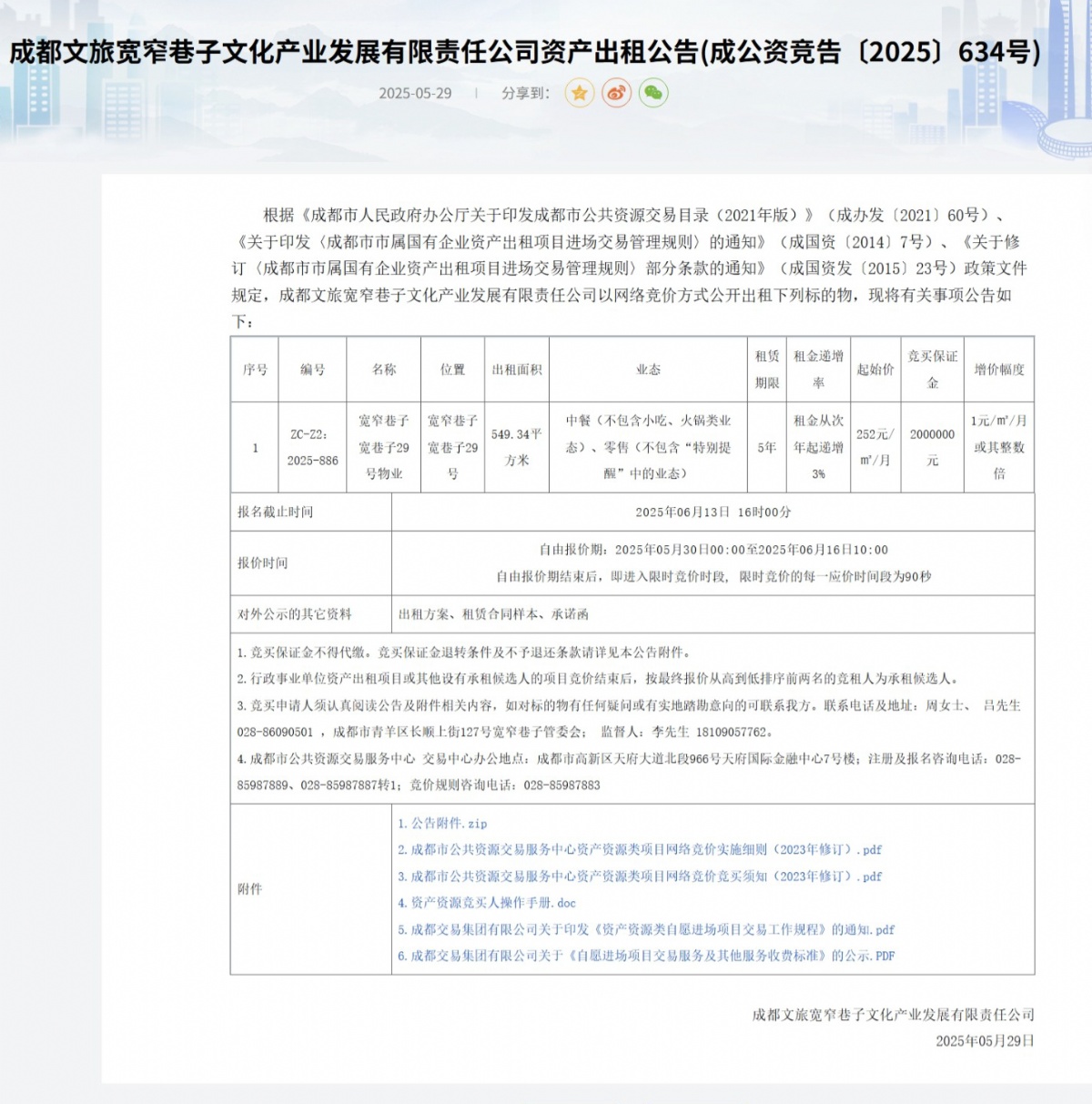Download 资产资源竞买人操作手册.doc
1092x1104 pixels.
487,903
